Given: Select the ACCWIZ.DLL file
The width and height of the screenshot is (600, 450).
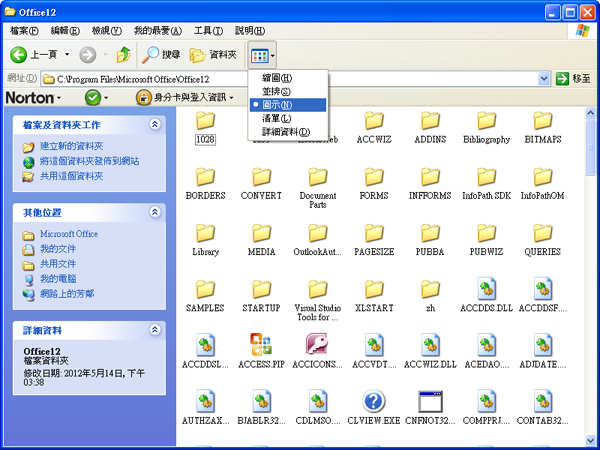Looking at the screenshot, I should coord(430,351).
